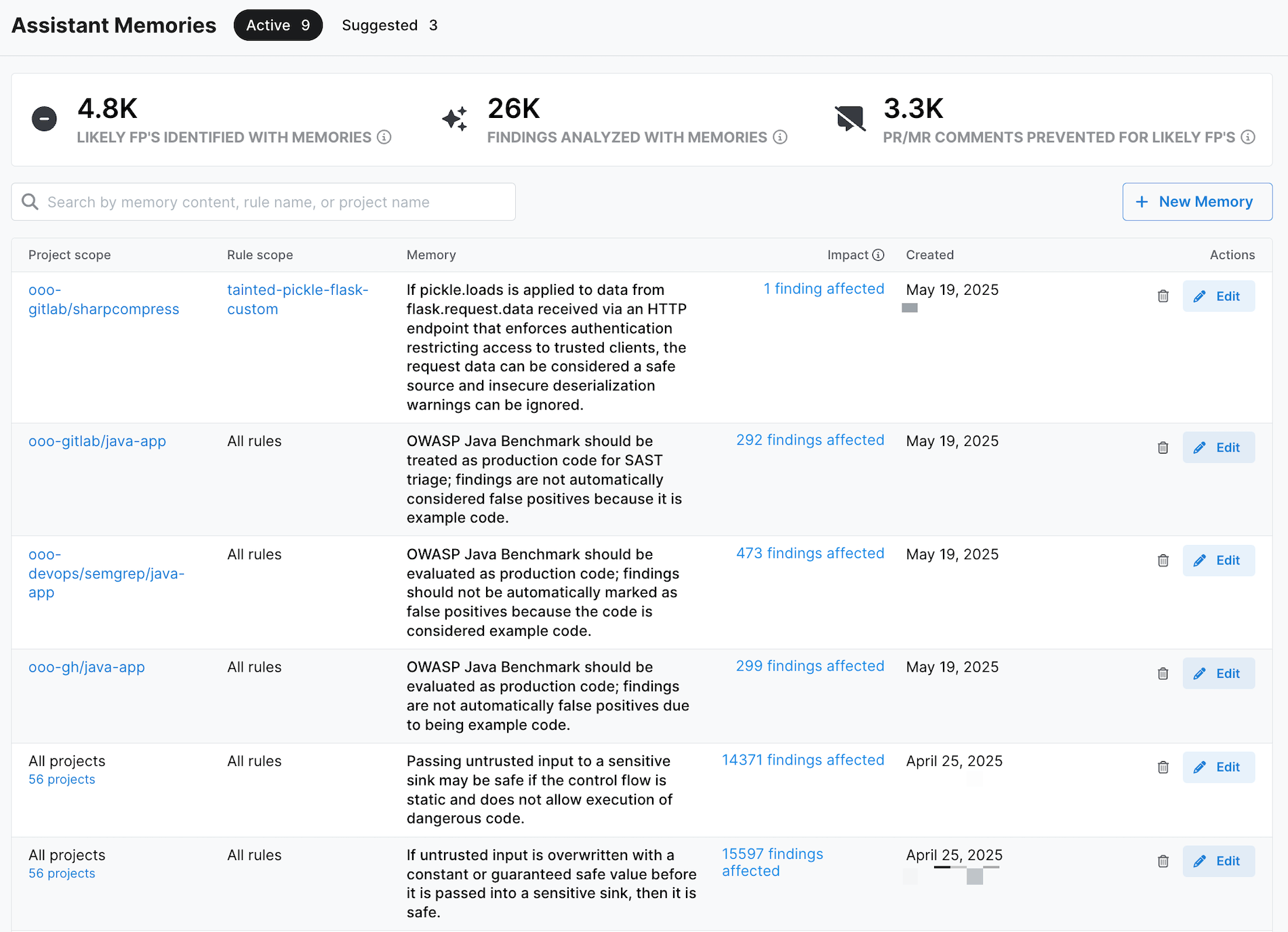1288x932 pixels.
Task: Delete the untrusted-input-overwritten memory via trash icon
Action: pyautogui.click(x=1163, y=861)
